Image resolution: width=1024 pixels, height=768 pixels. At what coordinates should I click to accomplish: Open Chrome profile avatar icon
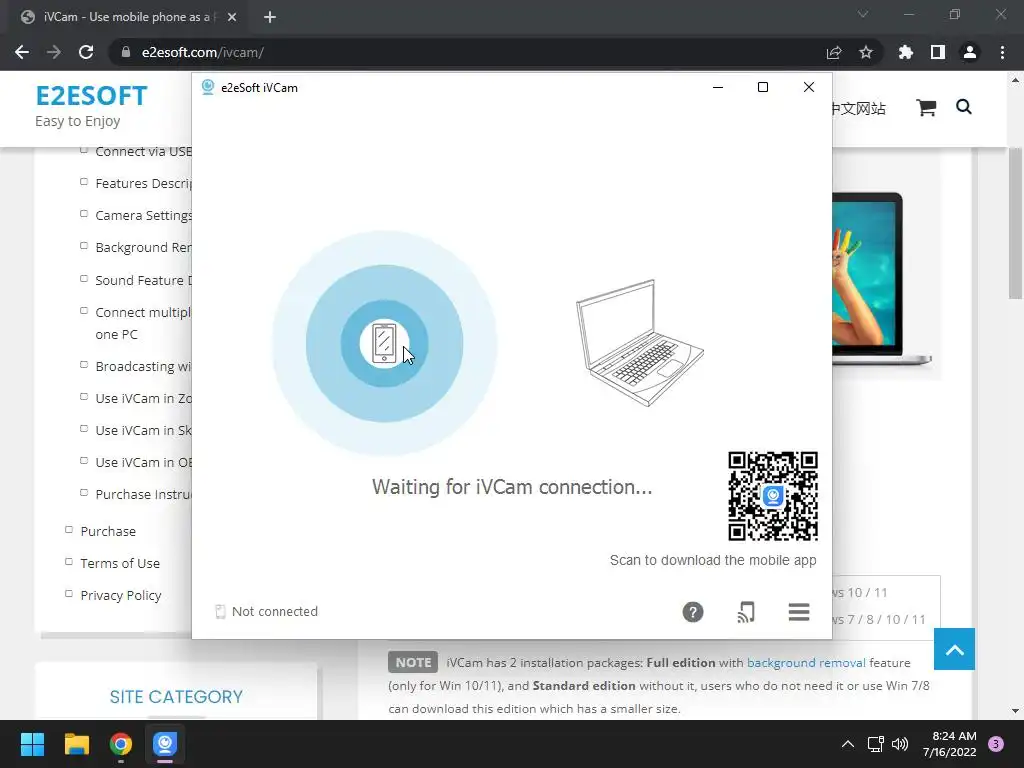pyautogui.click(x=970, y=52)
